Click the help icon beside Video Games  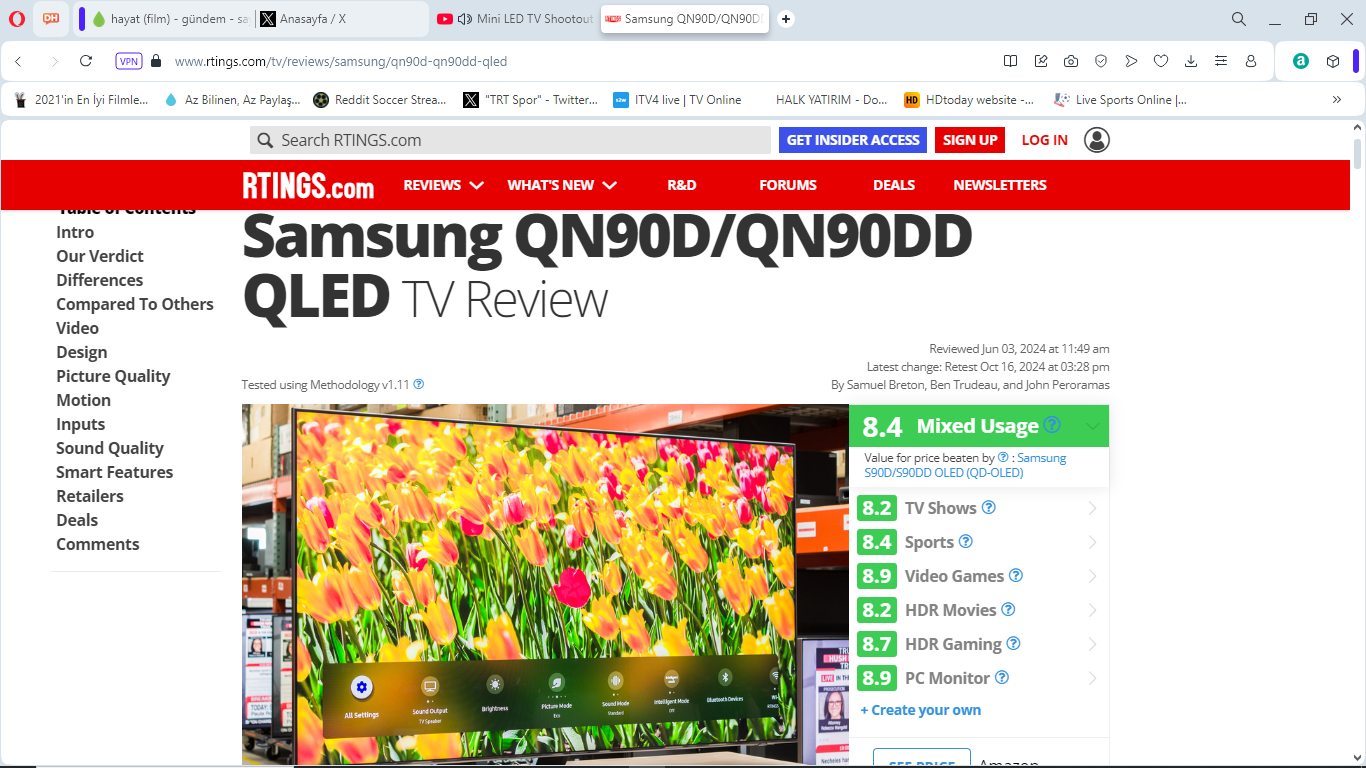tap(1016, 575)
